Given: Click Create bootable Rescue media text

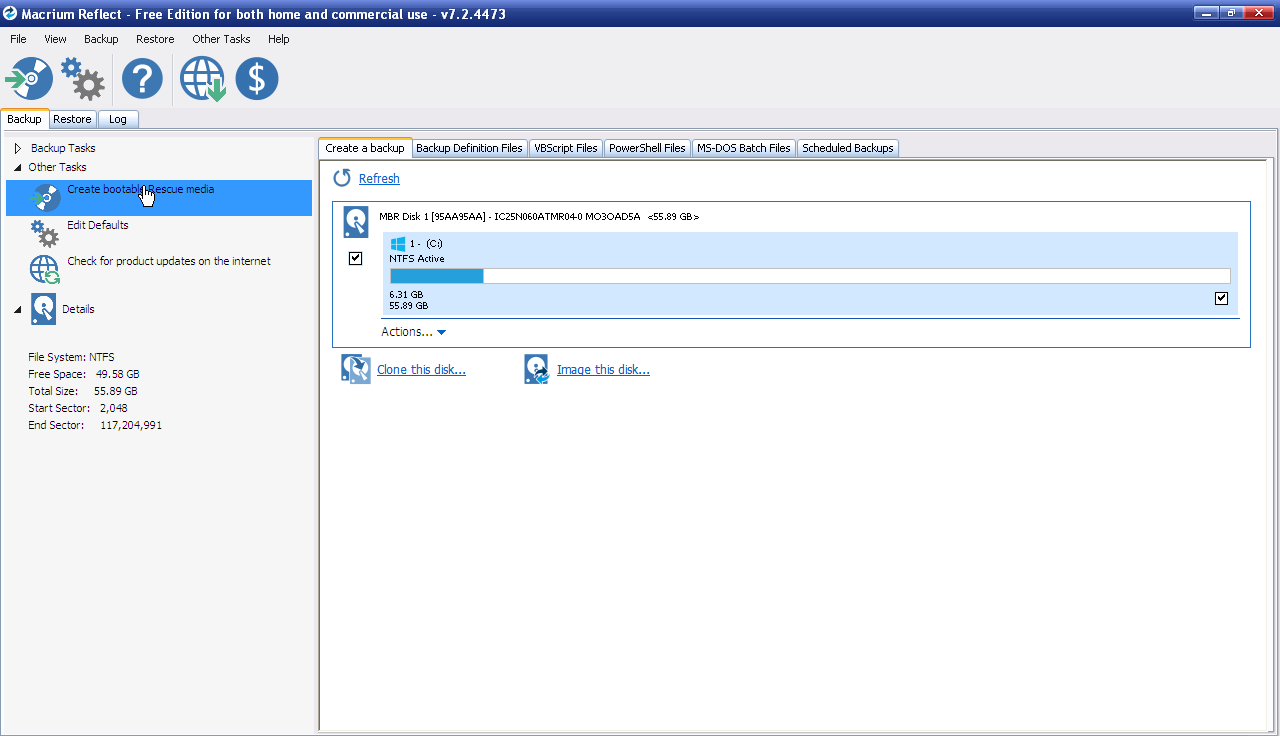Looking at the screenshot, I should (x=141, y=189).
